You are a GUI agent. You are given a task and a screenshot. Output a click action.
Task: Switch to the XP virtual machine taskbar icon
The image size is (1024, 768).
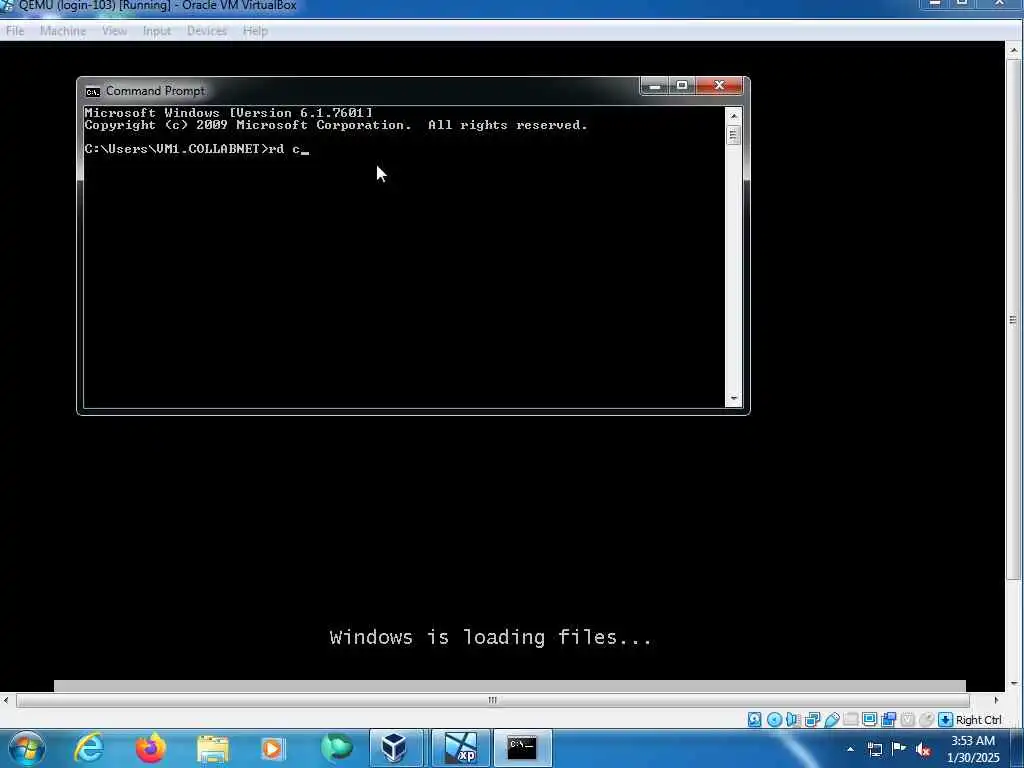(460, 748)
